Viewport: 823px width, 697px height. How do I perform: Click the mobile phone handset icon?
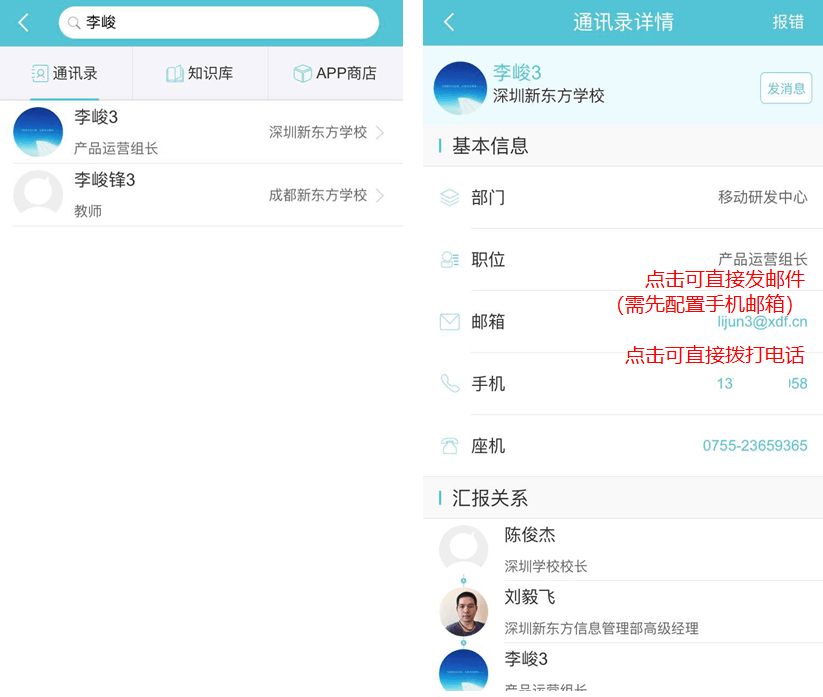[449, 384]
